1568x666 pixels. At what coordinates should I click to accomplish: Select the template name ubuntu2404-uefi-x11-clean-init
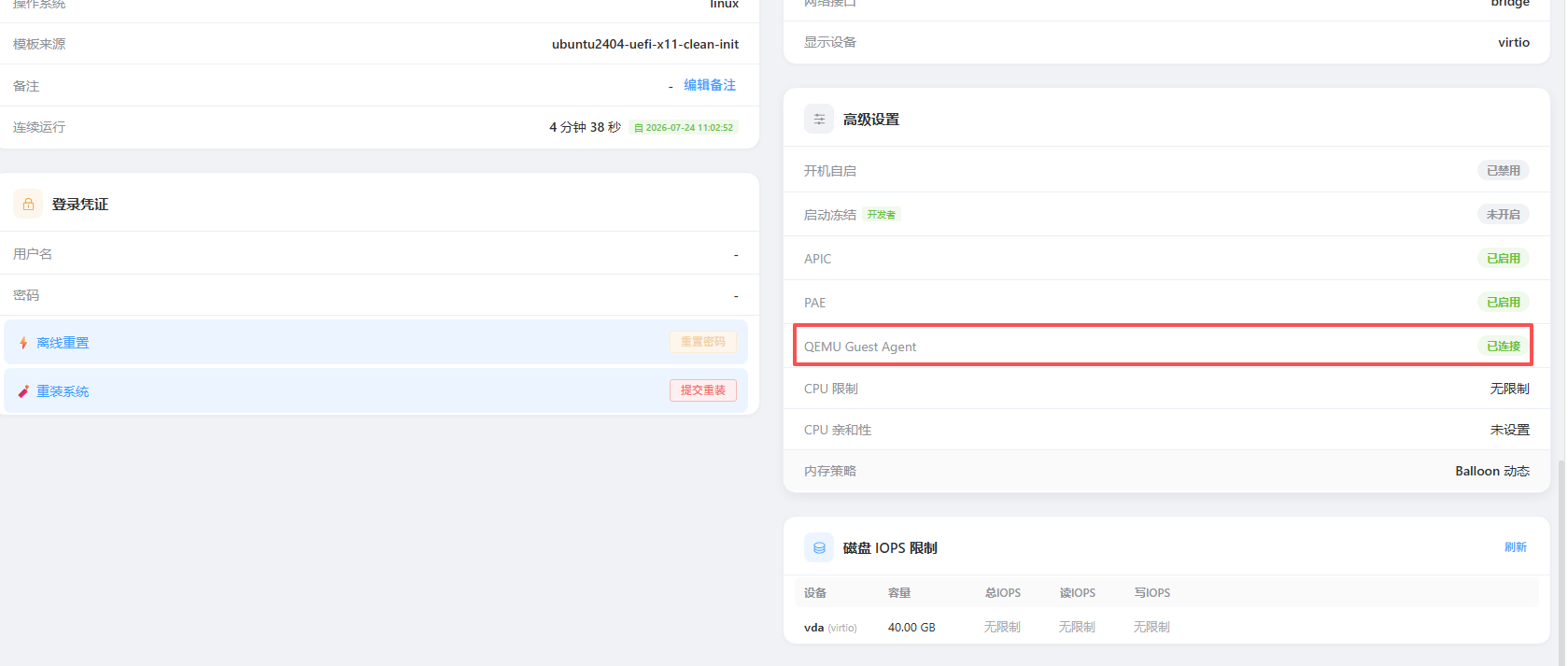coord(645,44)
